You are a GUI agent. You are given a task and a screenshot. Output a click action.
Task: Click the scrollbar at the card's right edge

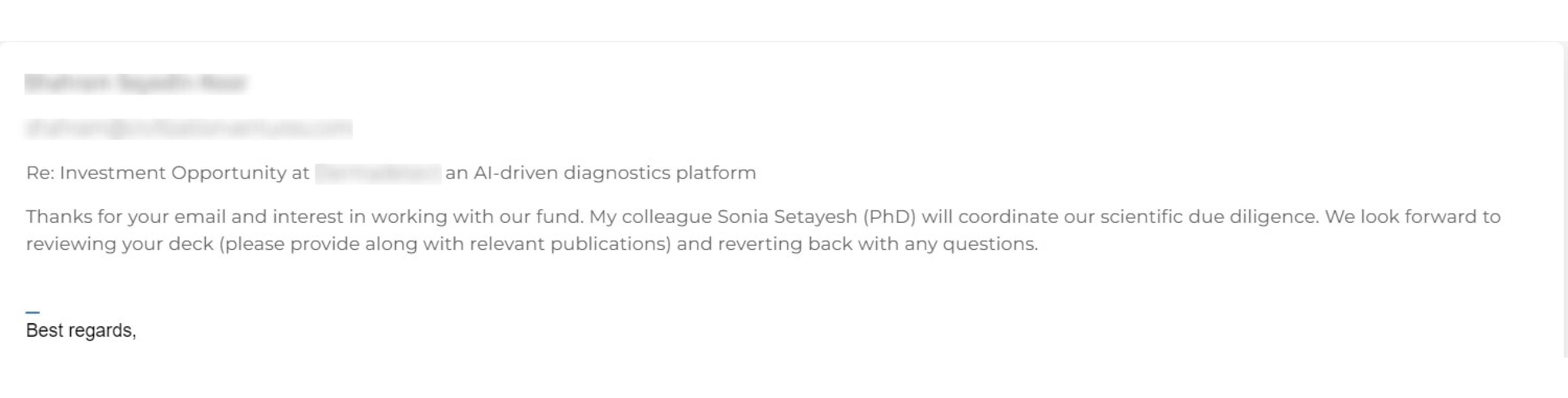pos(1564,201)
